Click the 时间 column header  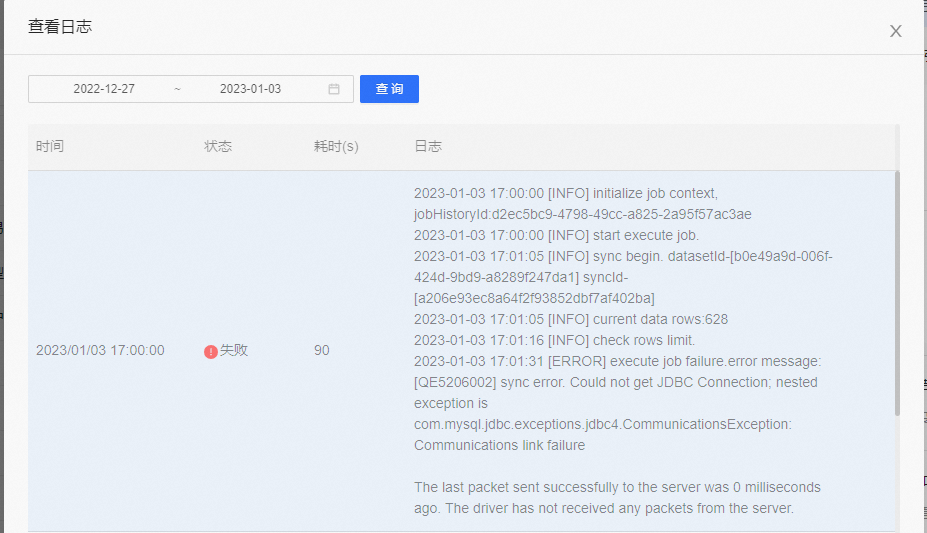tap(50, 146)
